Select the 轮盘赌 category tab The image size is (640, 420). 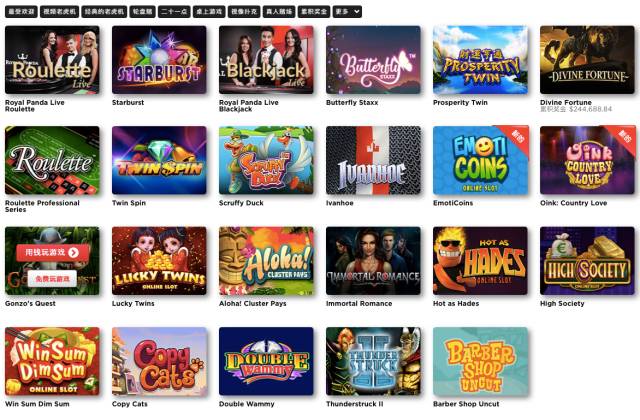[x=142, y=12]
